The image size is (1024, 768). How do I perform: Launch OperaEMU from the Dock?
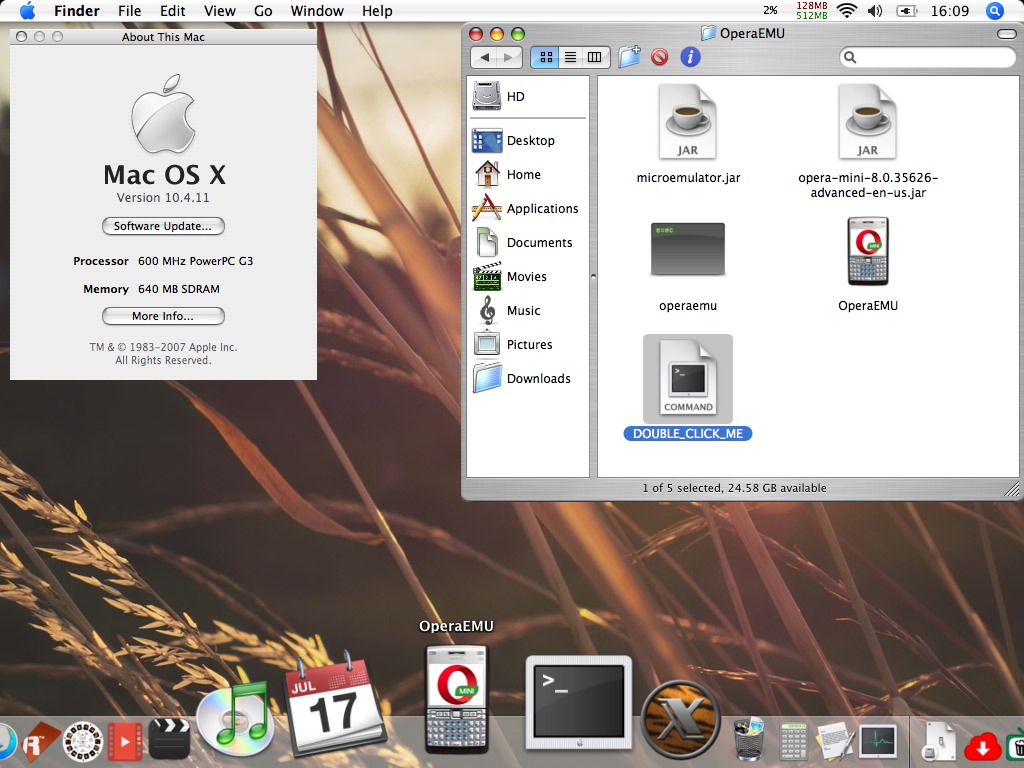[456, 699]
